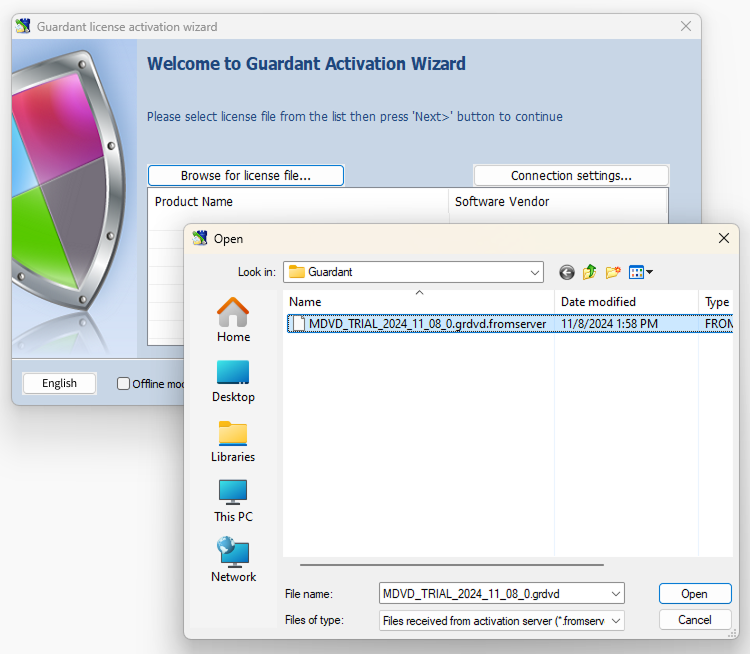Go back to last folder visited icon
Screen dimensions: 750x654
pos(567,273)
